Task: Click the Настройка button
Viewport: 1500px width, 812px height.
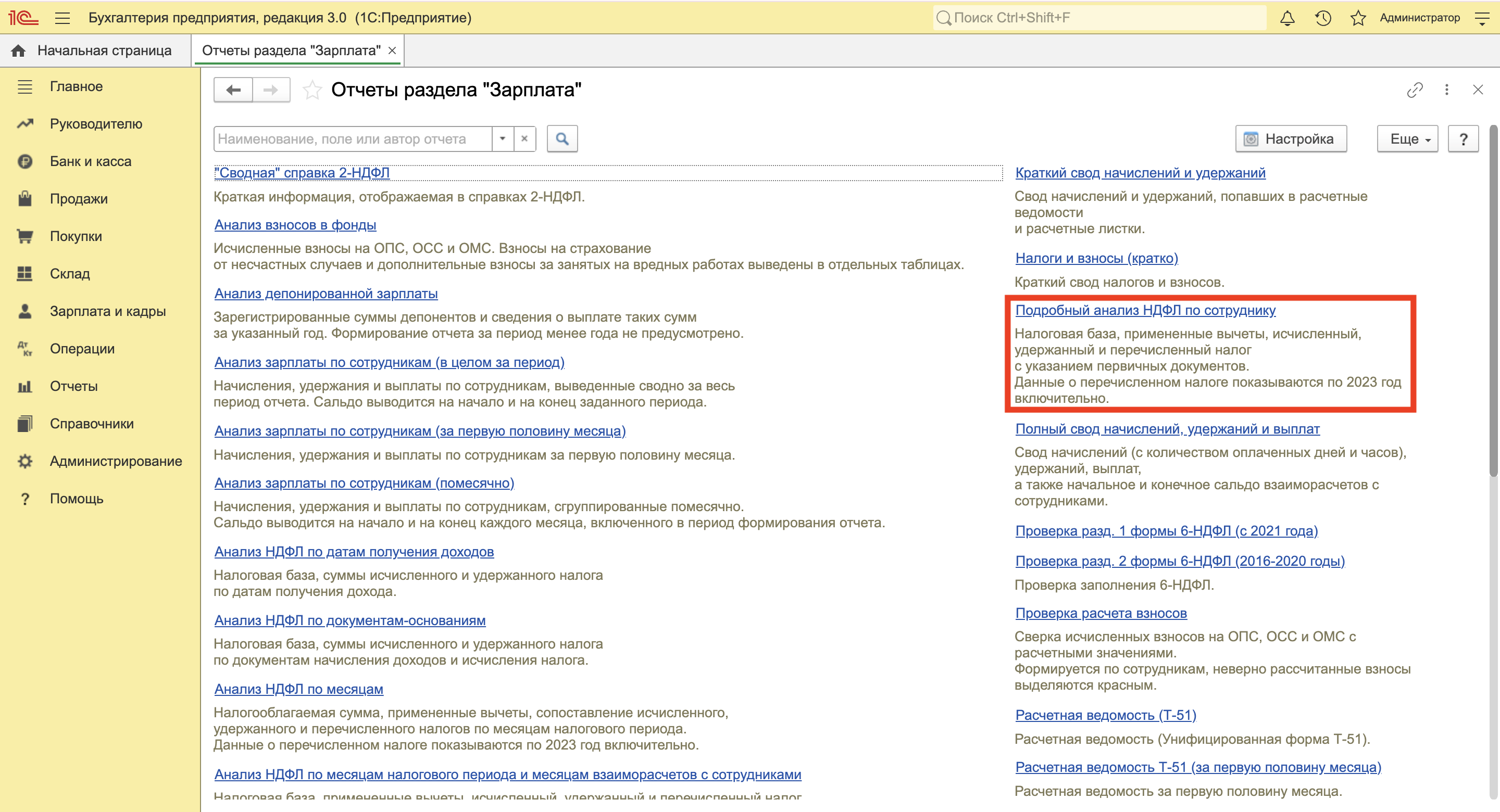Action: (x=1291, y=138)
